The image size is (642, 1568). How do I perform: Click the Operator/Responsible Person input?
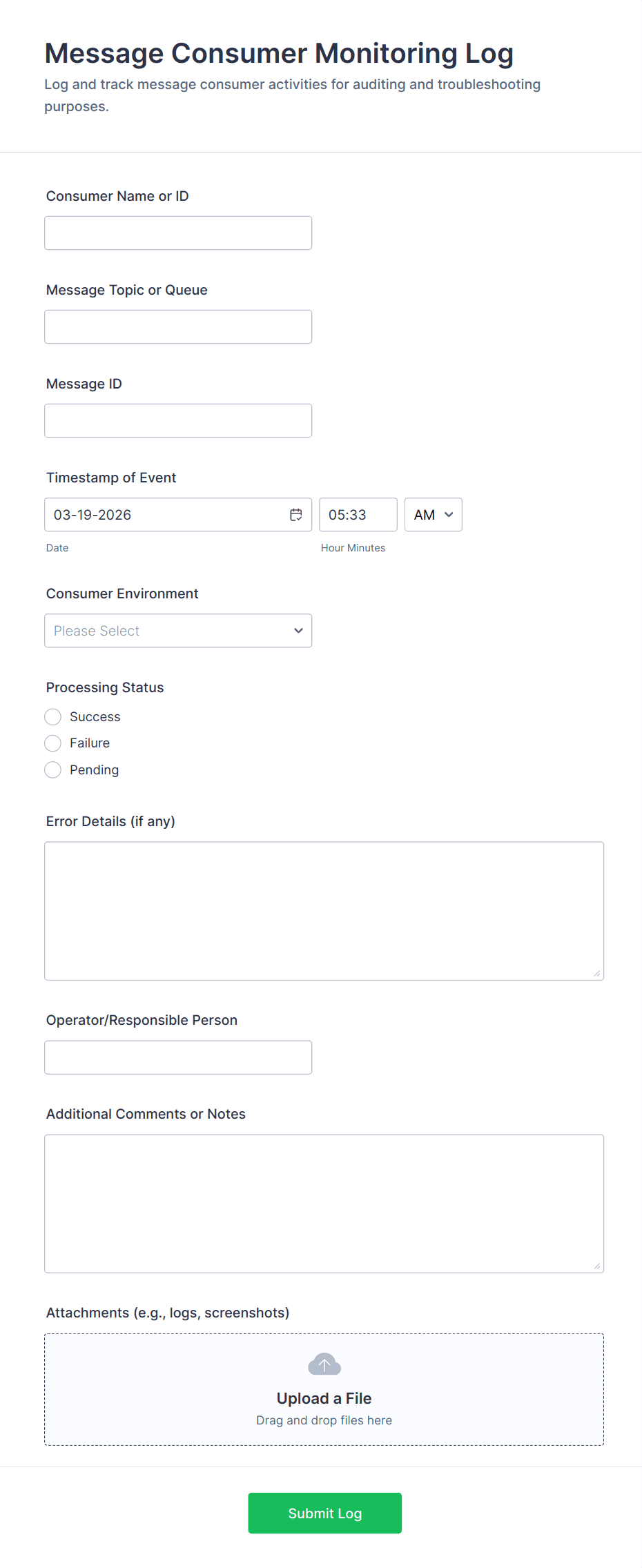click(x=177, y=1057)
